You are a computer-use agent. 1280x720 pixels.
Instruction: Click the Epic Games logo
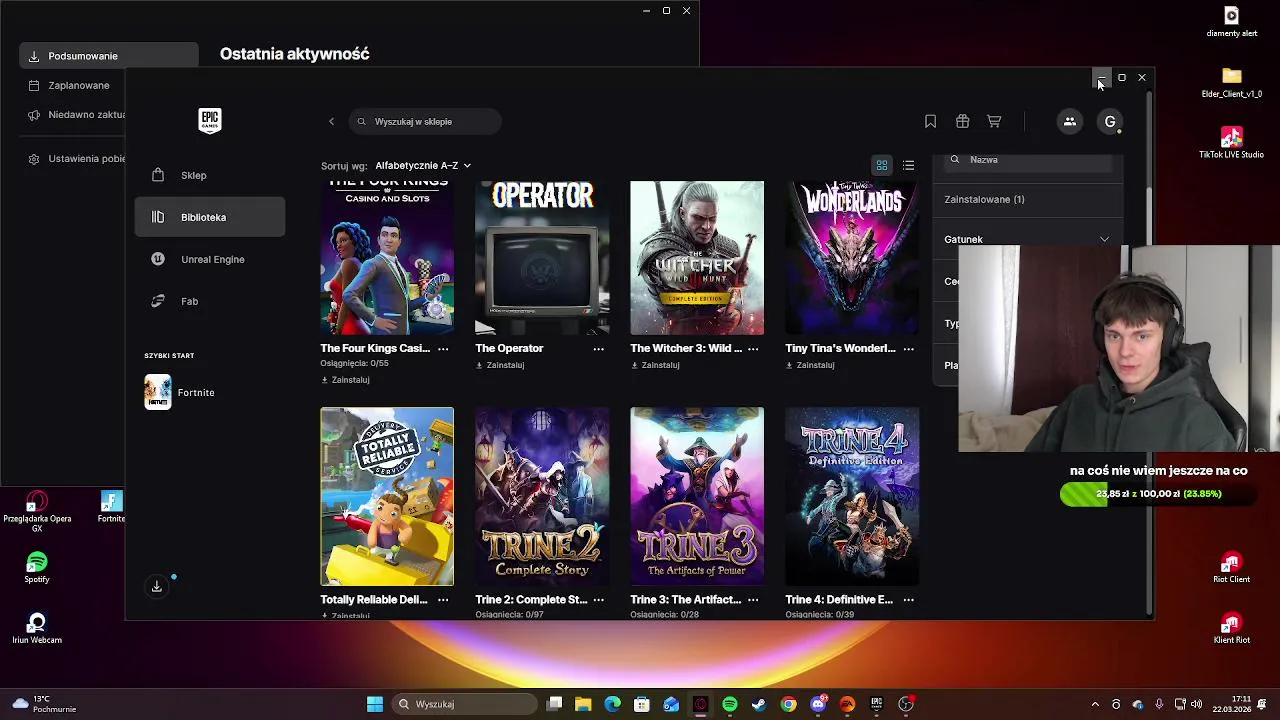(x=209, y=121)
